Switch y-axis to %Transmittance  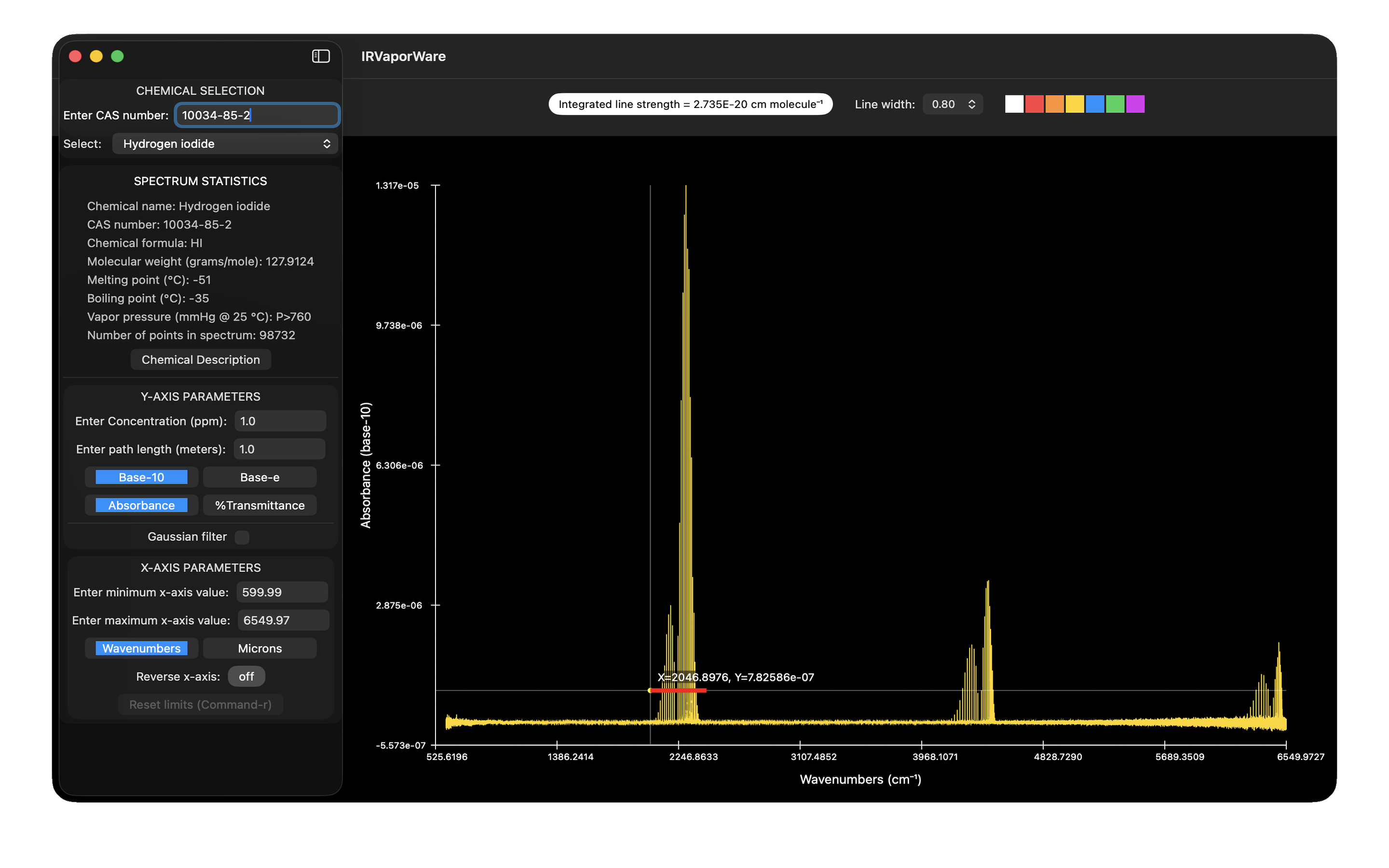(259, 505)
